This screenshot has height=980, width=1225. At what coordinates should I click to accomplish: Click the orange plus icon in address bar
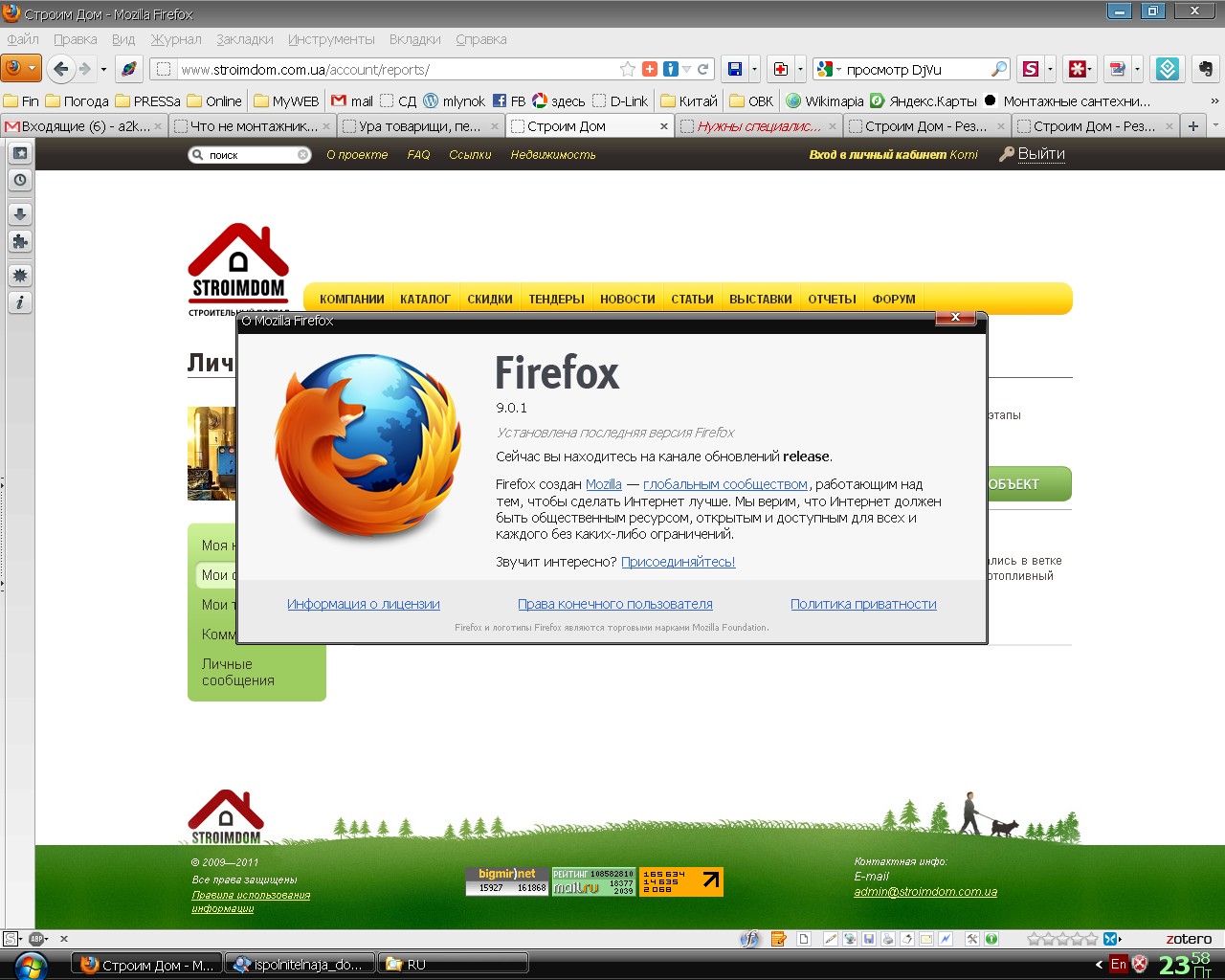(650, 69)
